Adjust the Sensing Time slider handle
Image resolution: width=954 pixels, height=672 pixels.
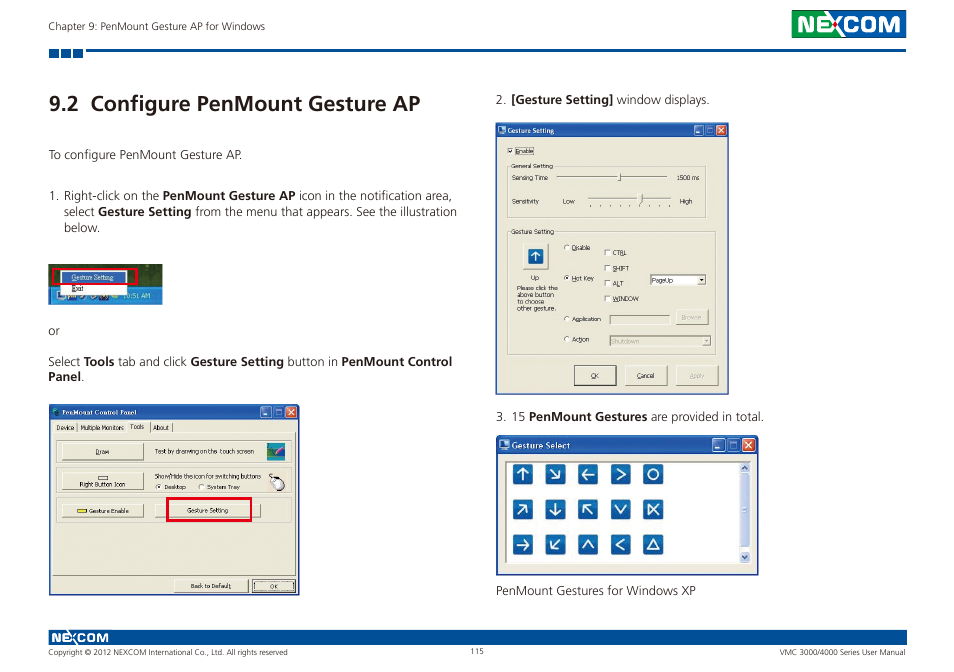pyautogui.click(x=620, y=177)
